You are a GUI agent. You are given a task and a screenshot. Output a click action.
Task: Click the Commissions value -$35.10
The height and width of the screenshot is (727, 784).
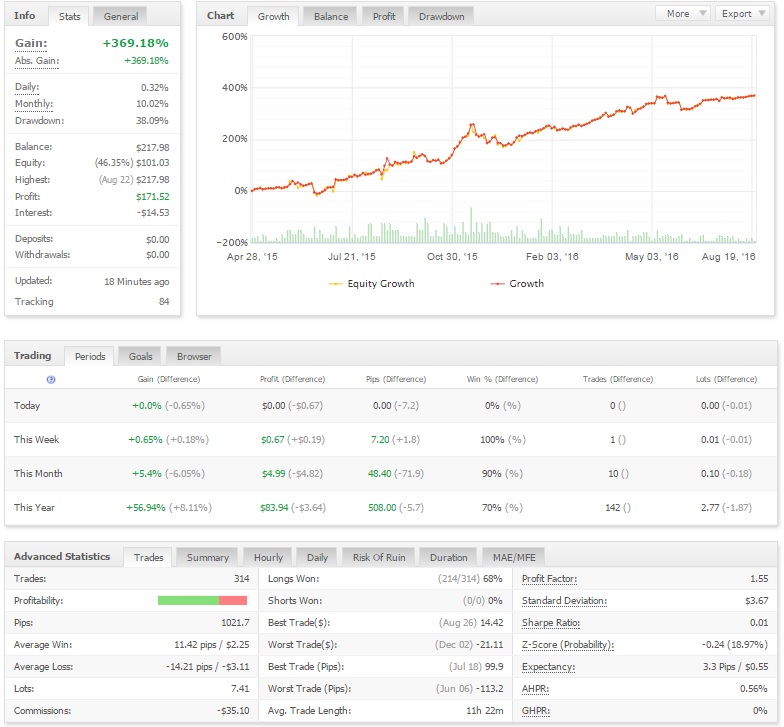[233, 711]
